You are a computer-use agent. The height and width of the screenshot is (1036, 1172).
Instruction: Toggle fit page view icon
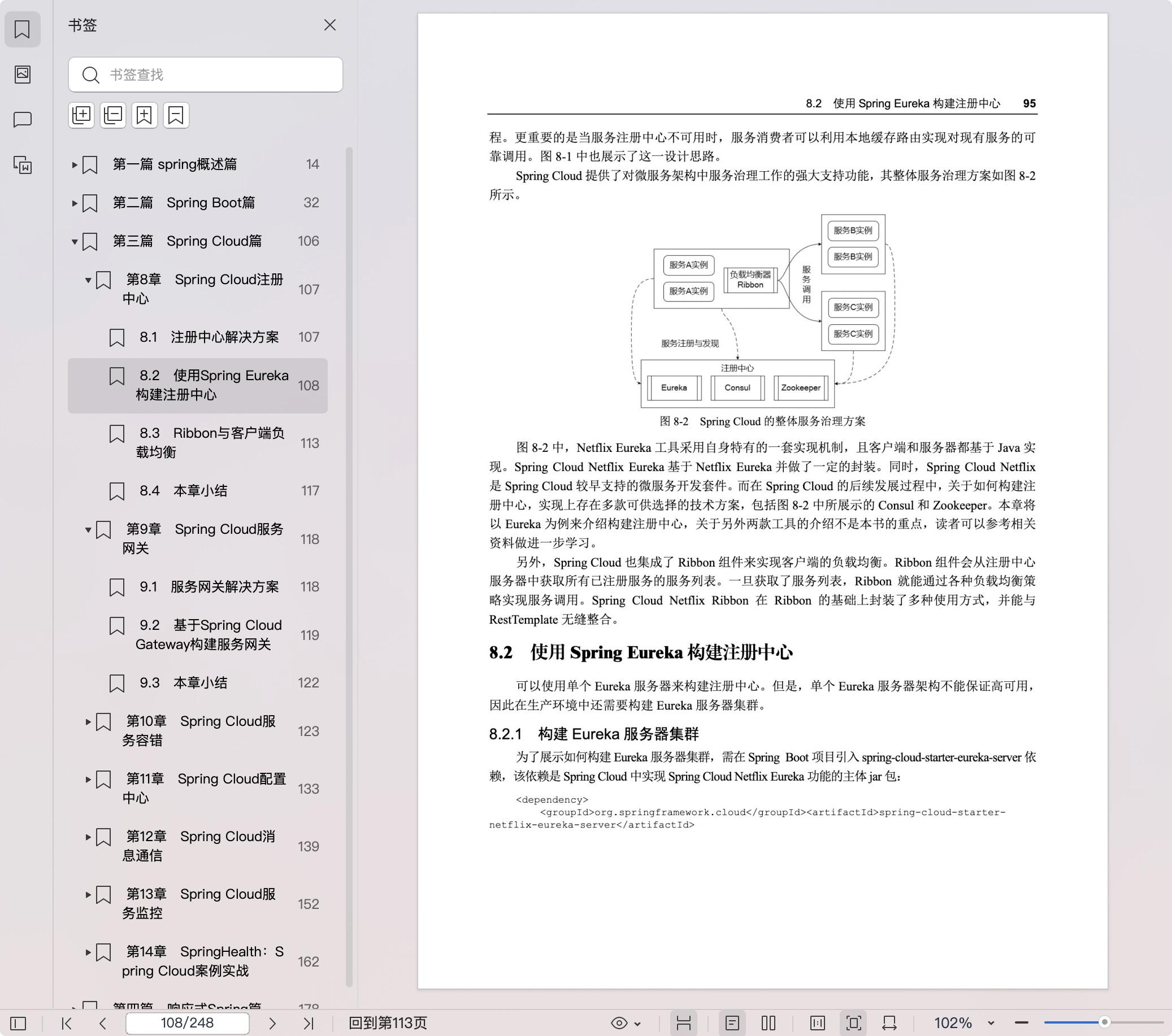(x=853, y=1024)
